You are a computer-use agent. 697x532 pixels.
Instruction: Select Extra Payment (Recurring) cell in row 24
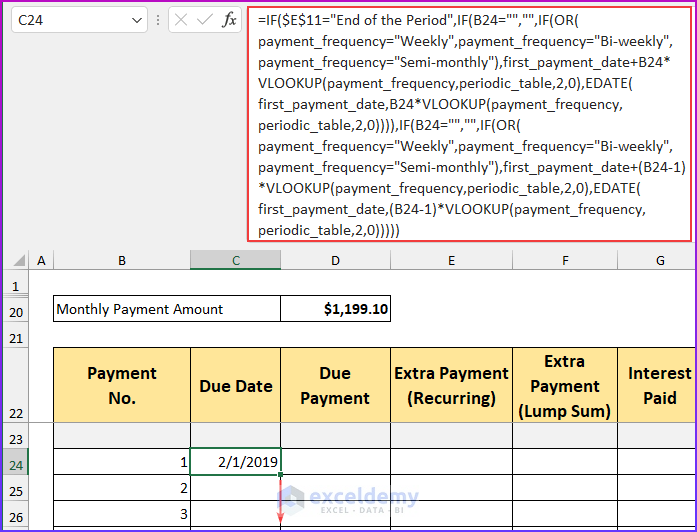pos(451,462)
